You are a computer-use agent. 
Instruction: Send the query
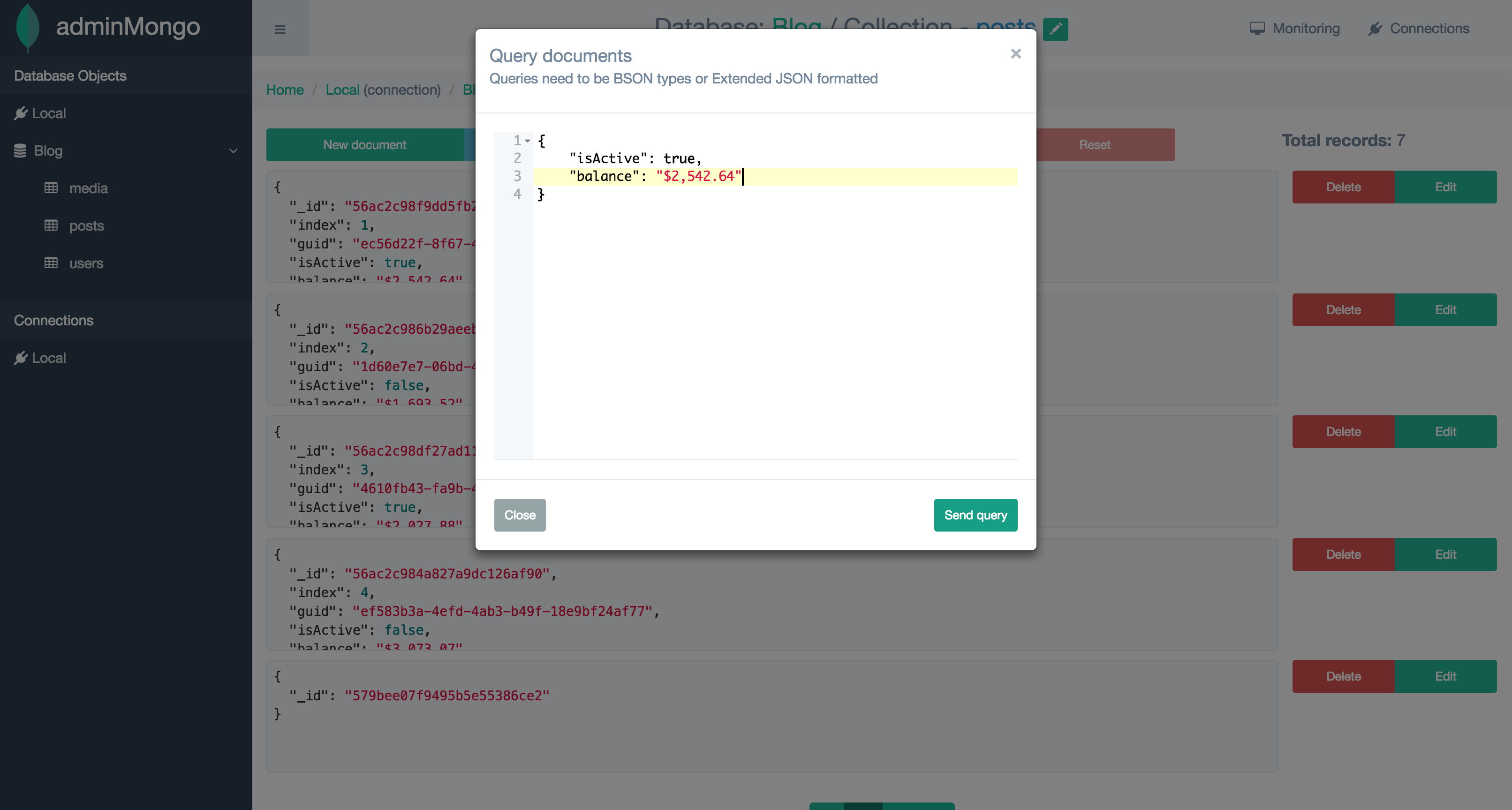(x=975, y=515)
